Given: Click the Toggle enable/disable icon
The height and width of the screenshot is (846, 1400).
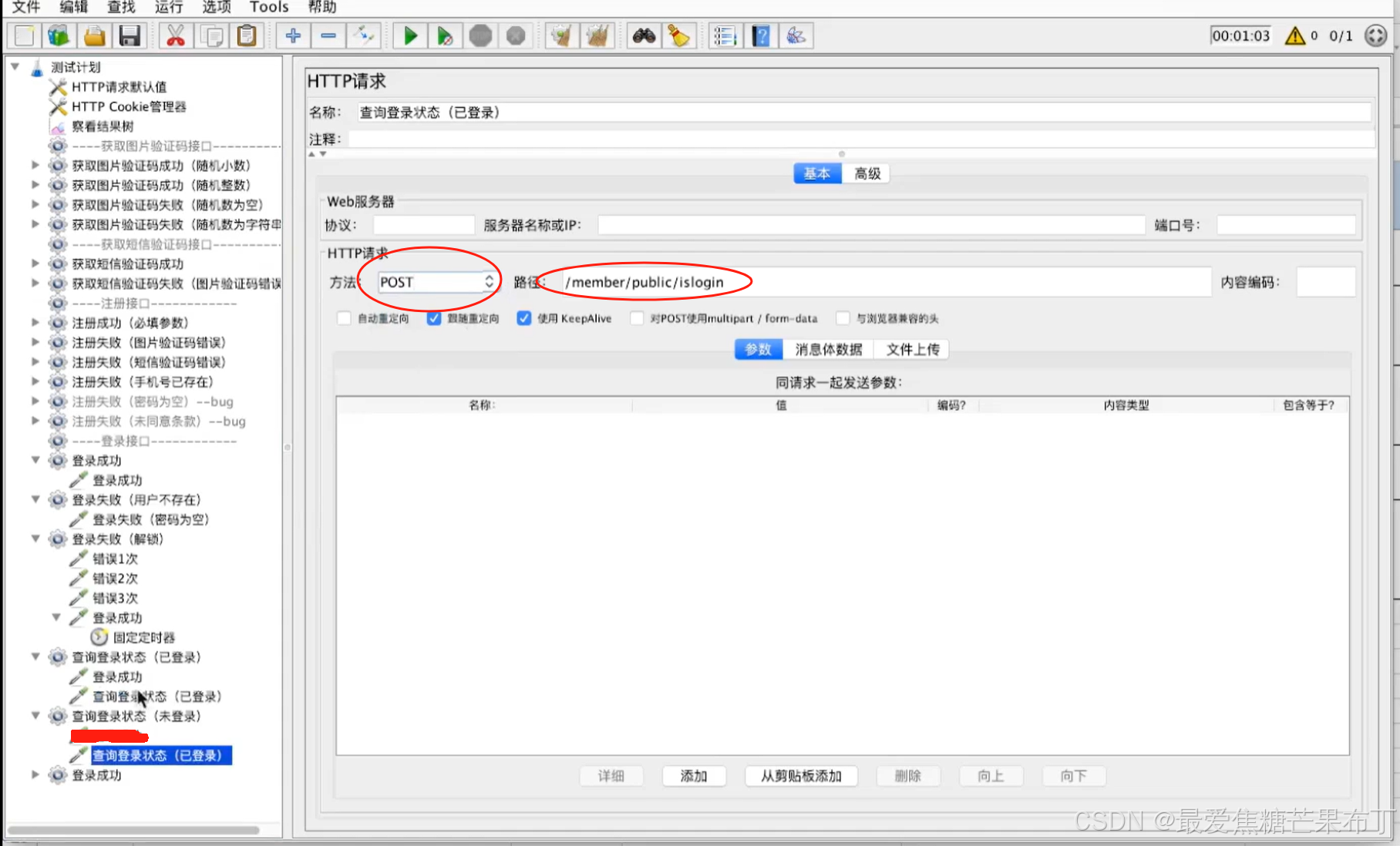Looking at the screenshot, I should click(x=364, y=35).
